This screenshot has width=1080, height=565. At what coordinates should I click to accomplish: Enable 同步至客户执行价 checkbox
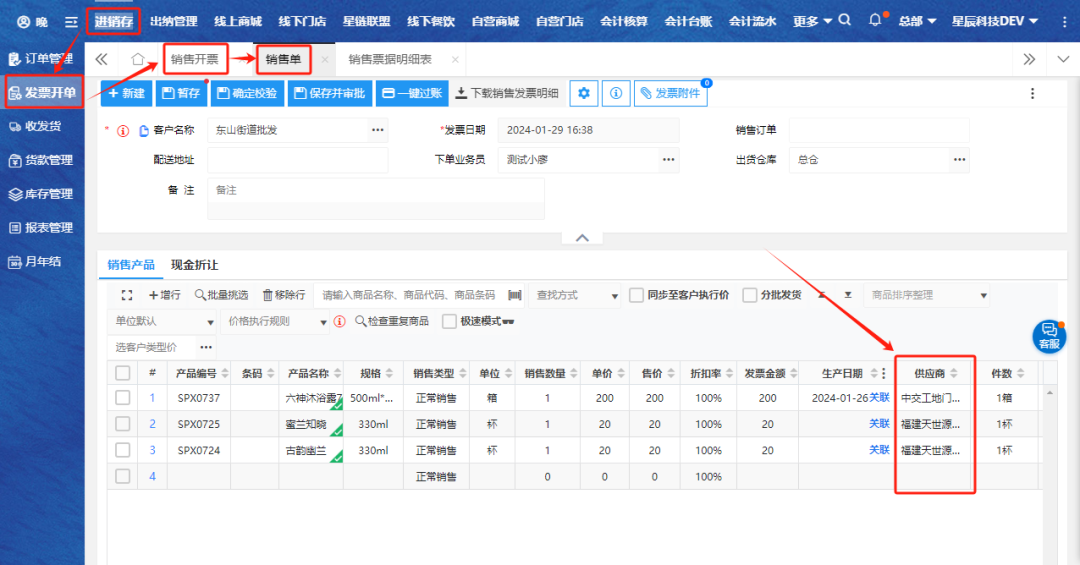637,295
